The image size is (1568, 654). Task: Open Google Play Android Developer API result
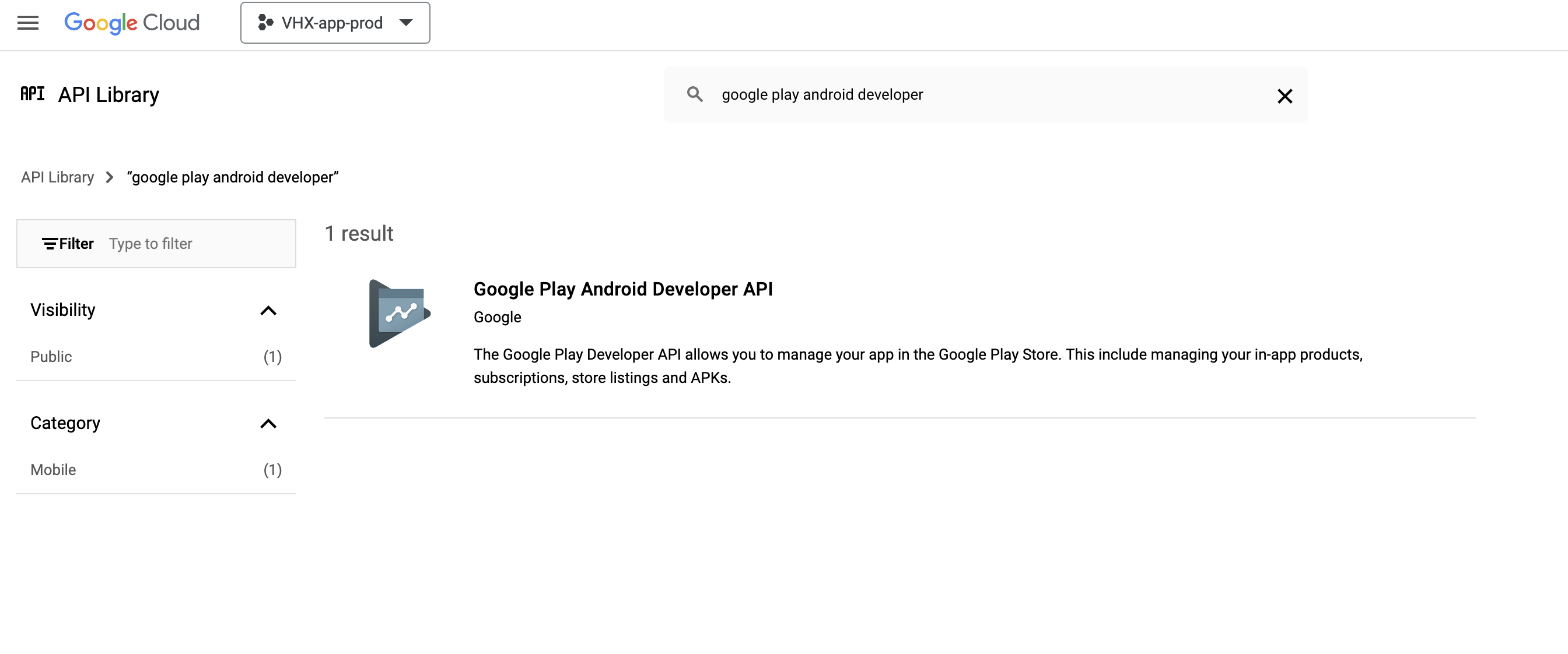point(624,289)
